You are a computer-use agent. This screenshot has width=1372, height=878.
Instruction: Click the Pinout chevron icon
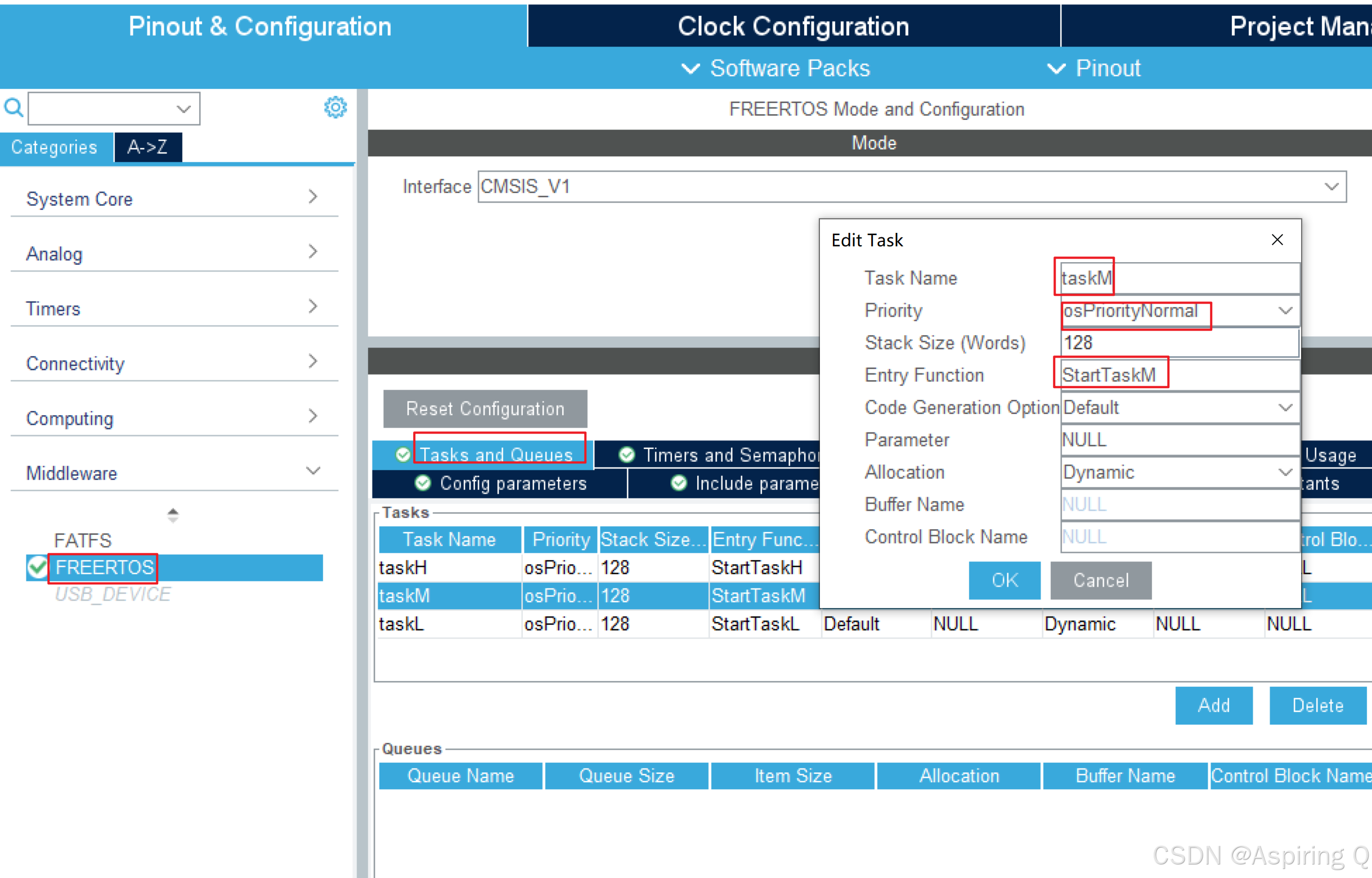click(x=1056, y=69)
